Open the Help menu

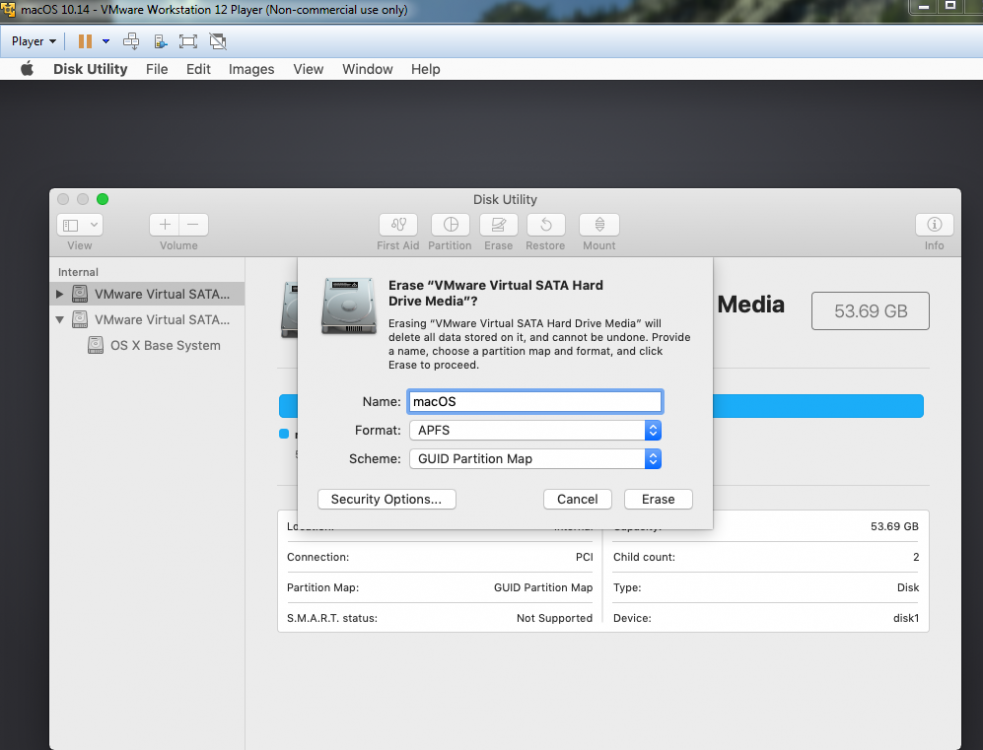click(x=426, y=69)
